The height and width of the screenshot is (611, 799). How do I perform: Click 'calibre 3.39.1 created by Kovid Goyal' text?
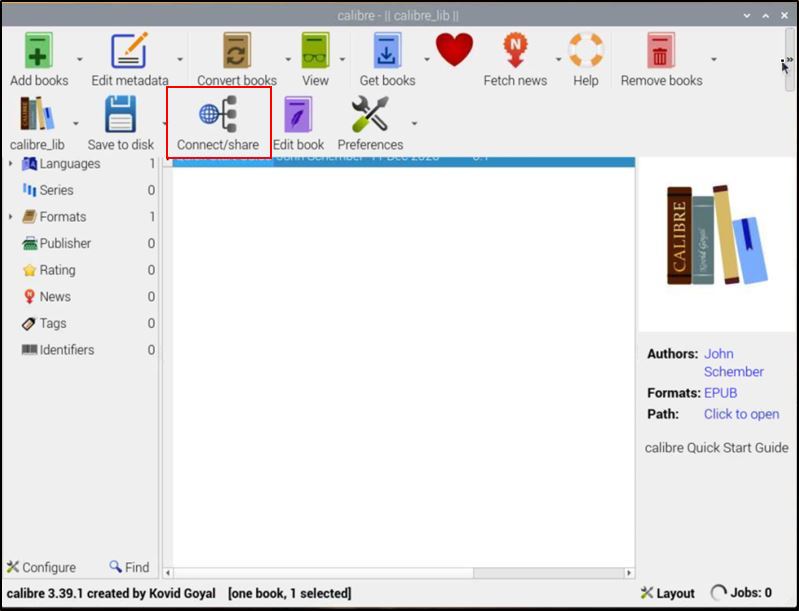pos(111,593)
